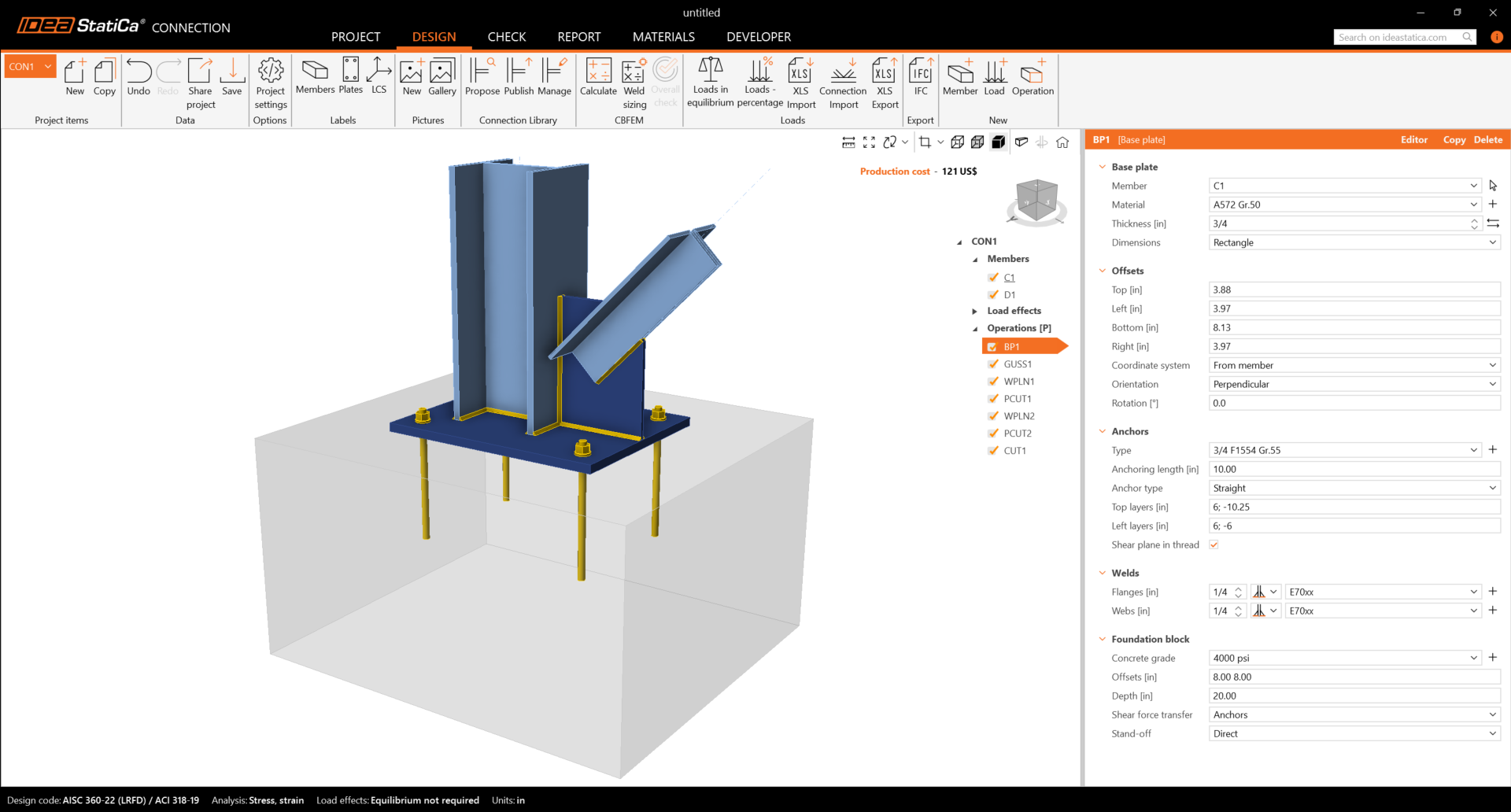Toggle visibility checkbox for member D1
Image resolution: width=1511 pixels, height=812 pixels.
[993, 295]
